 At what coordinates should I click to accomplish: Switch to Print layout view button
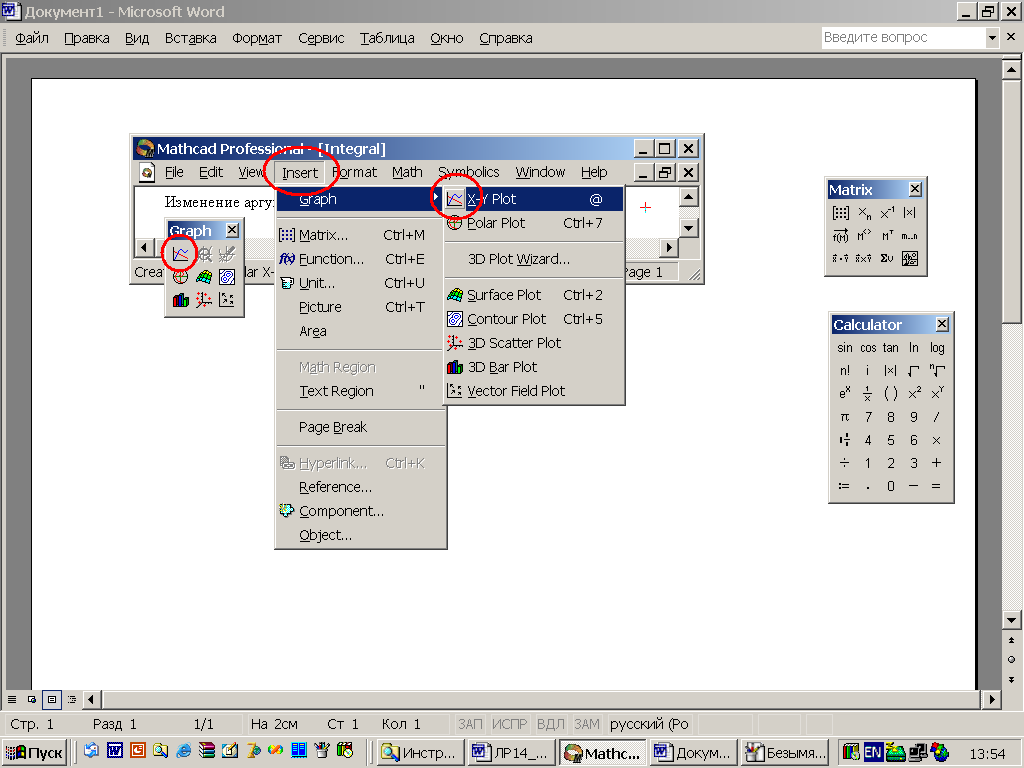(52, 699)
